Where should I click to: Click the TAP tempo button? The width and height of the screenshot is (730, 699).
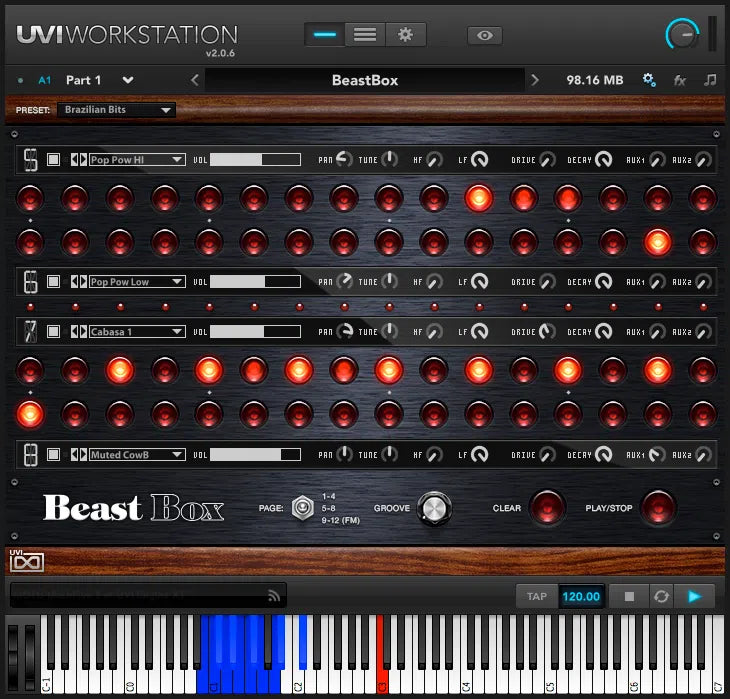tap(537, 596)
